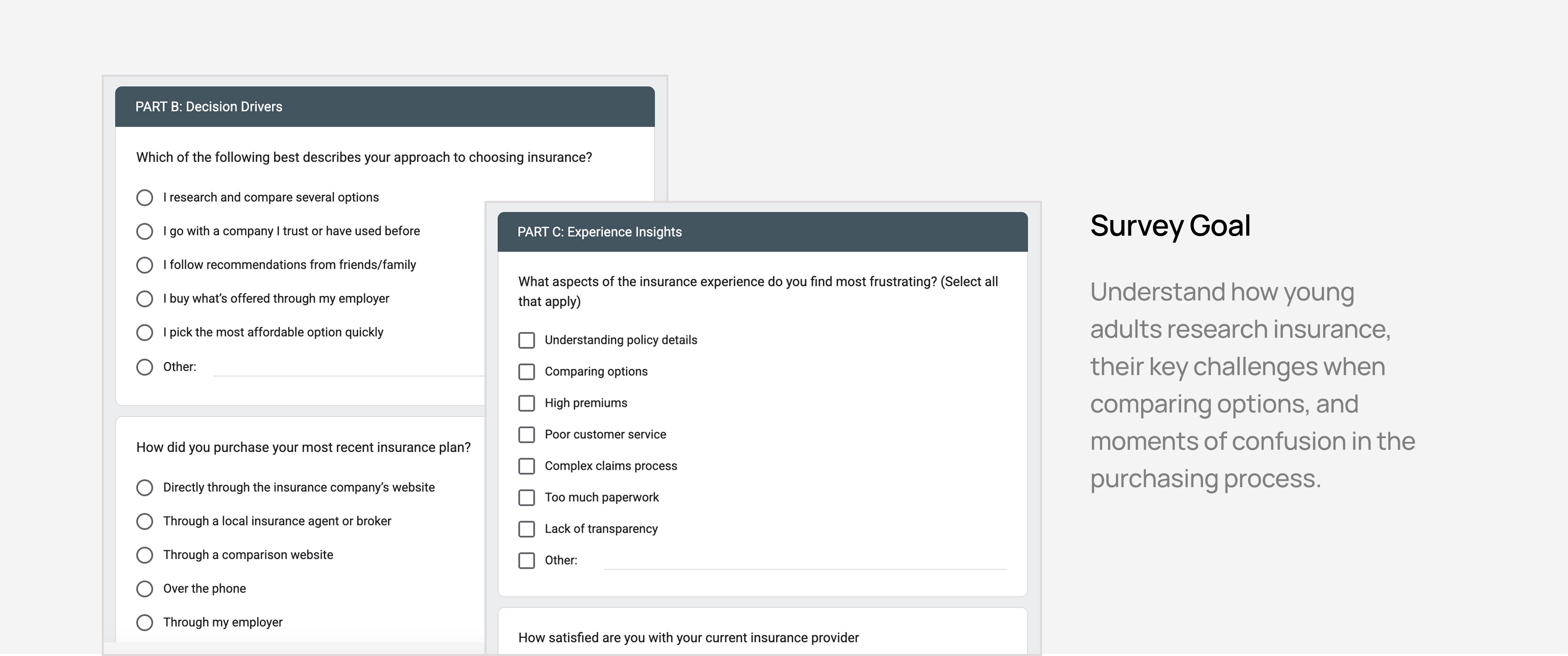Select 'Through my employer' purchase option
Image resolution: width=1568 pixels, height=656 pixels.
[144, 622]
